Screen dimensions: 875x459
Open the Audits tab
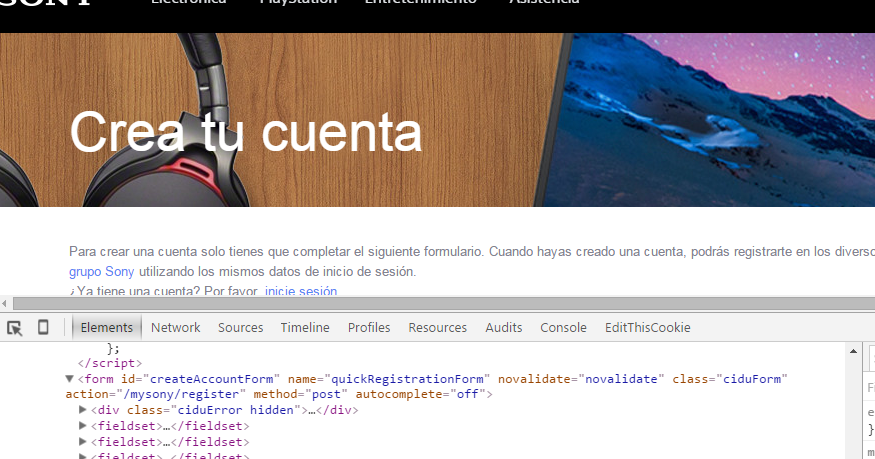click(x=503, y=327)
